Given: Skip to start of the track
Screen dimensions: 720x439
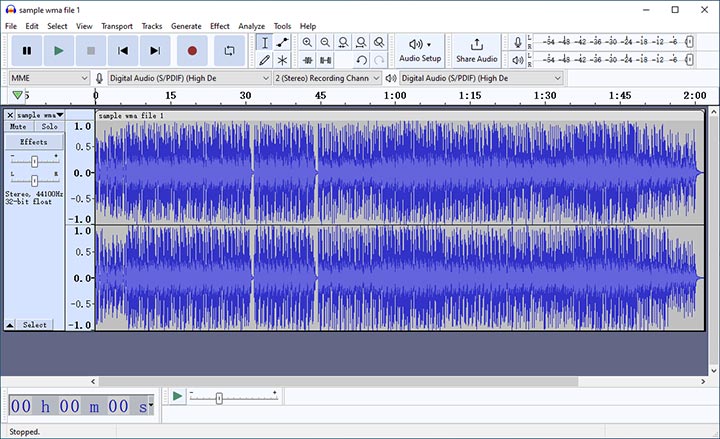Looking at the screenshot, I should [123, 50].
